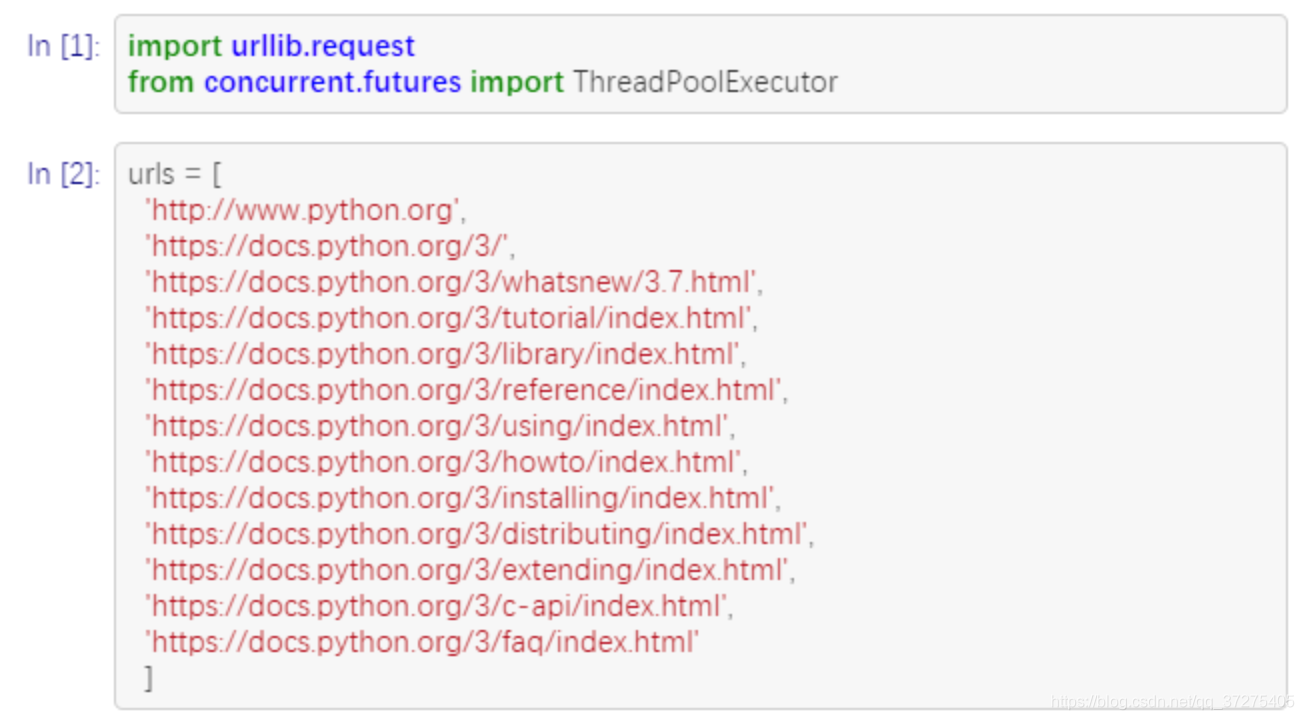This screenshot has width=1304, height=720.
Task: Click the faq/index.html URL line
Action: (x=422, y=642)
